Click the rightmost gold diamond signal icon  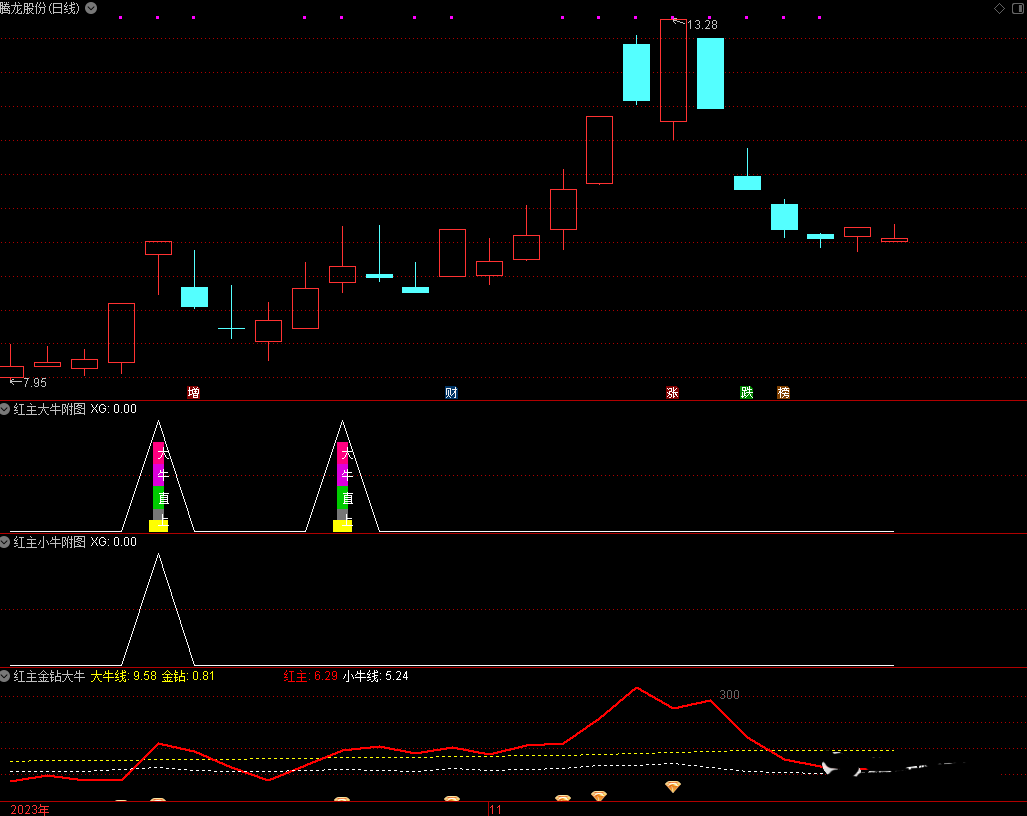(x=673, y=787)
